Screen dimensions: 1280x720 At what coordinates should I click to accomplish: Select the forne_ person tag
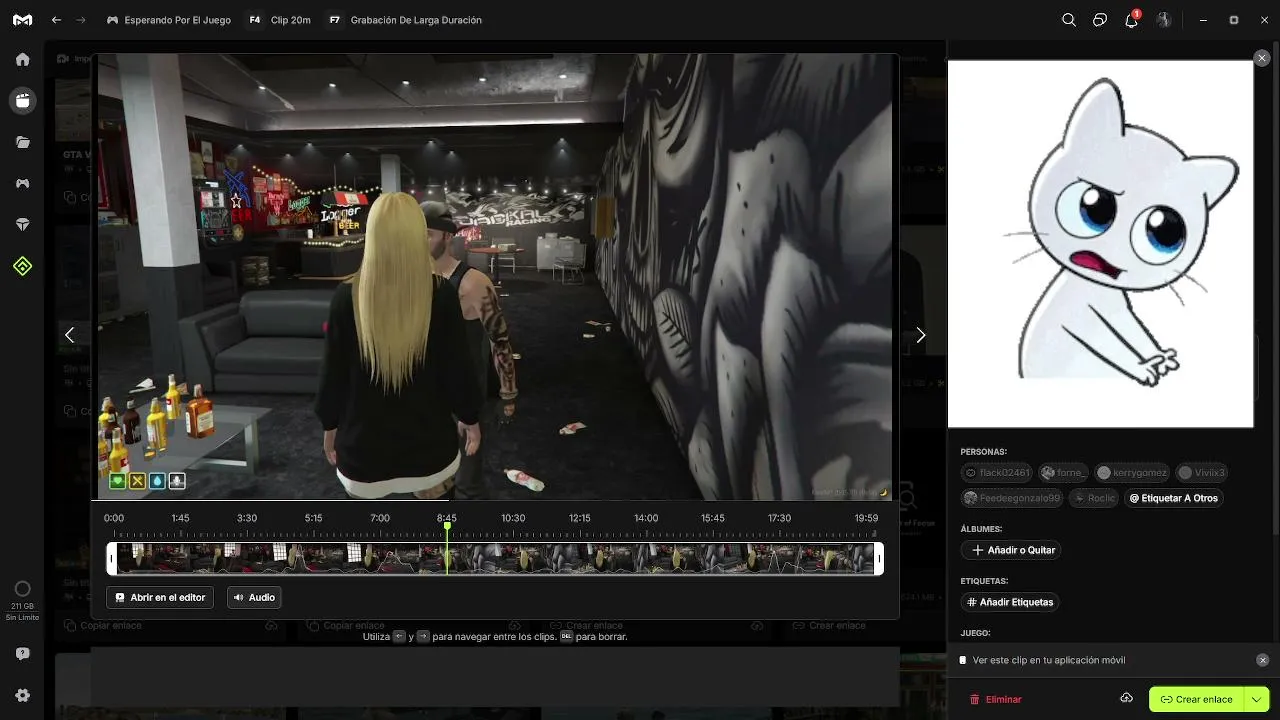[1063, 472]
